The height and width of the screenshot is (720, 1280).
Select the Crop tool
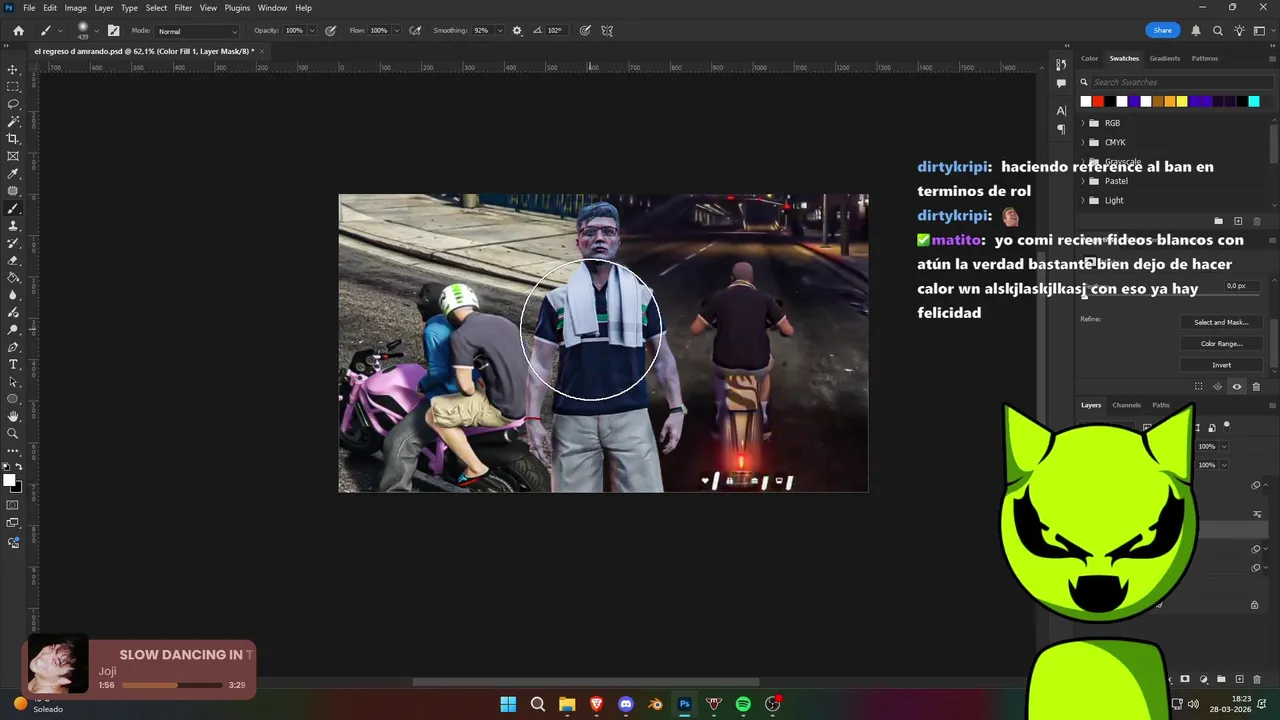(13, 139)
